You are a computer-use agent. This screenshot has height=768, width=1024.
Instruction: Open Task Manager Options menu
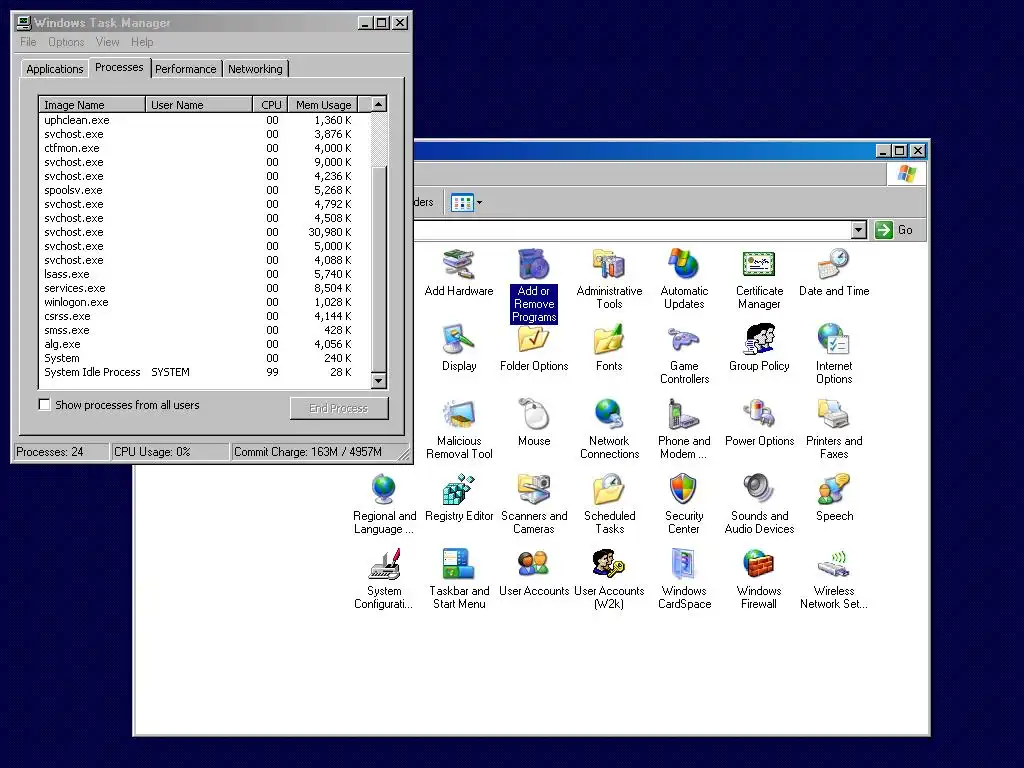point(66,42)
